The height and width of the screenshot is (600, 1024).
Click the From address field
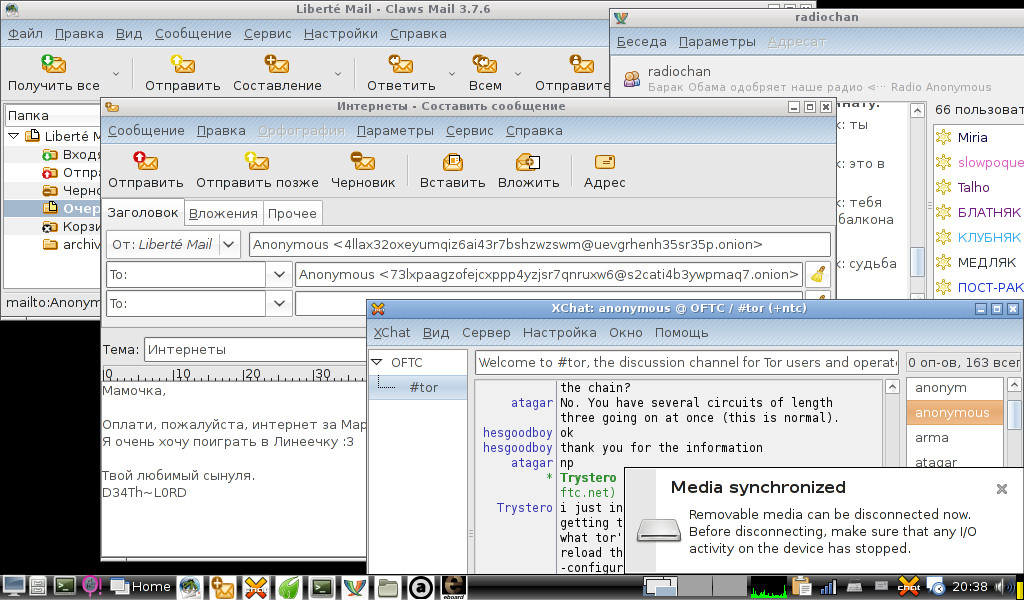click(x=540, y=245)
